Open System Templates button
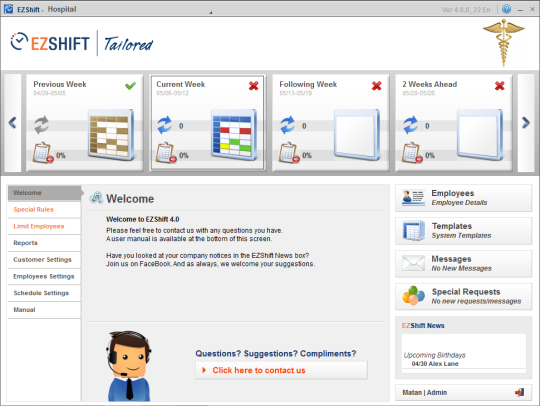Image resolution: width=540 pixels, height=406 pixels. click(464, 231)
